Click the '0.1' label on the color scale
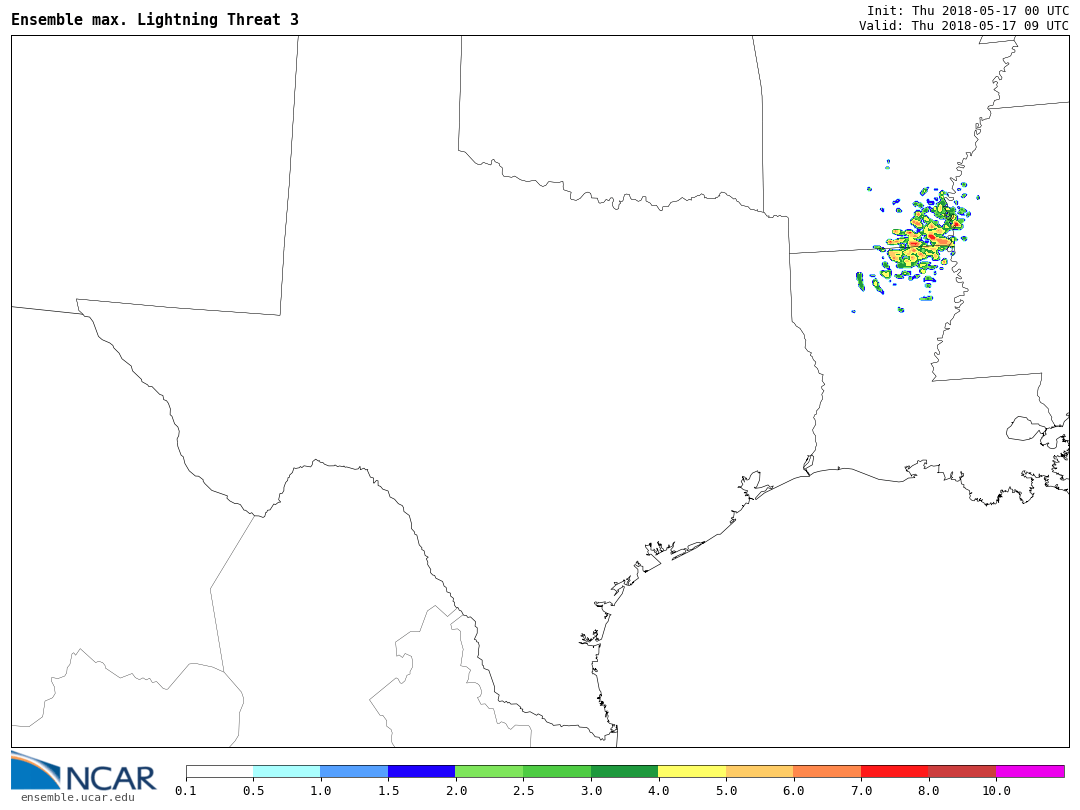 (186, 791)
